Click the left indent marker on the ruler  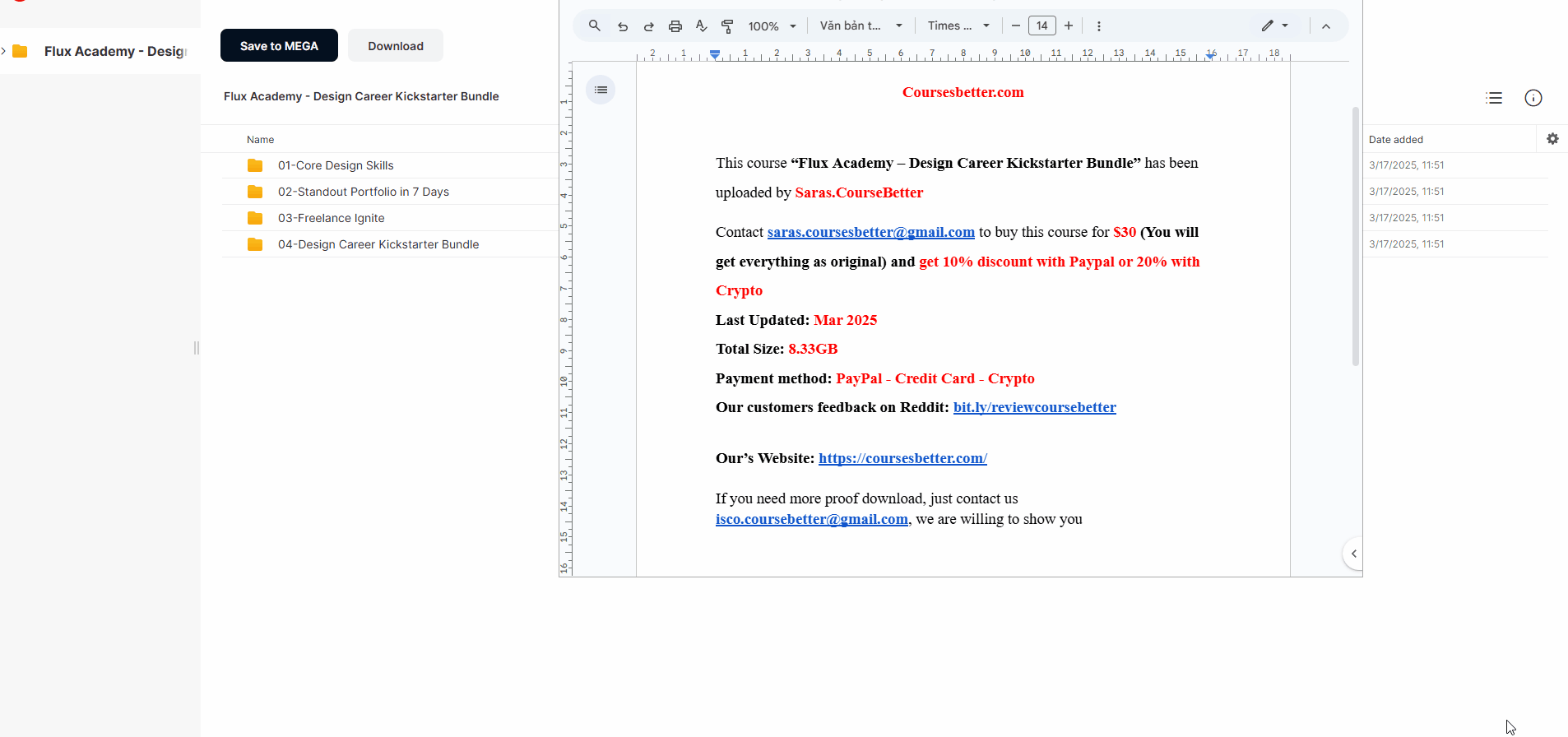[x=715, y=55]
